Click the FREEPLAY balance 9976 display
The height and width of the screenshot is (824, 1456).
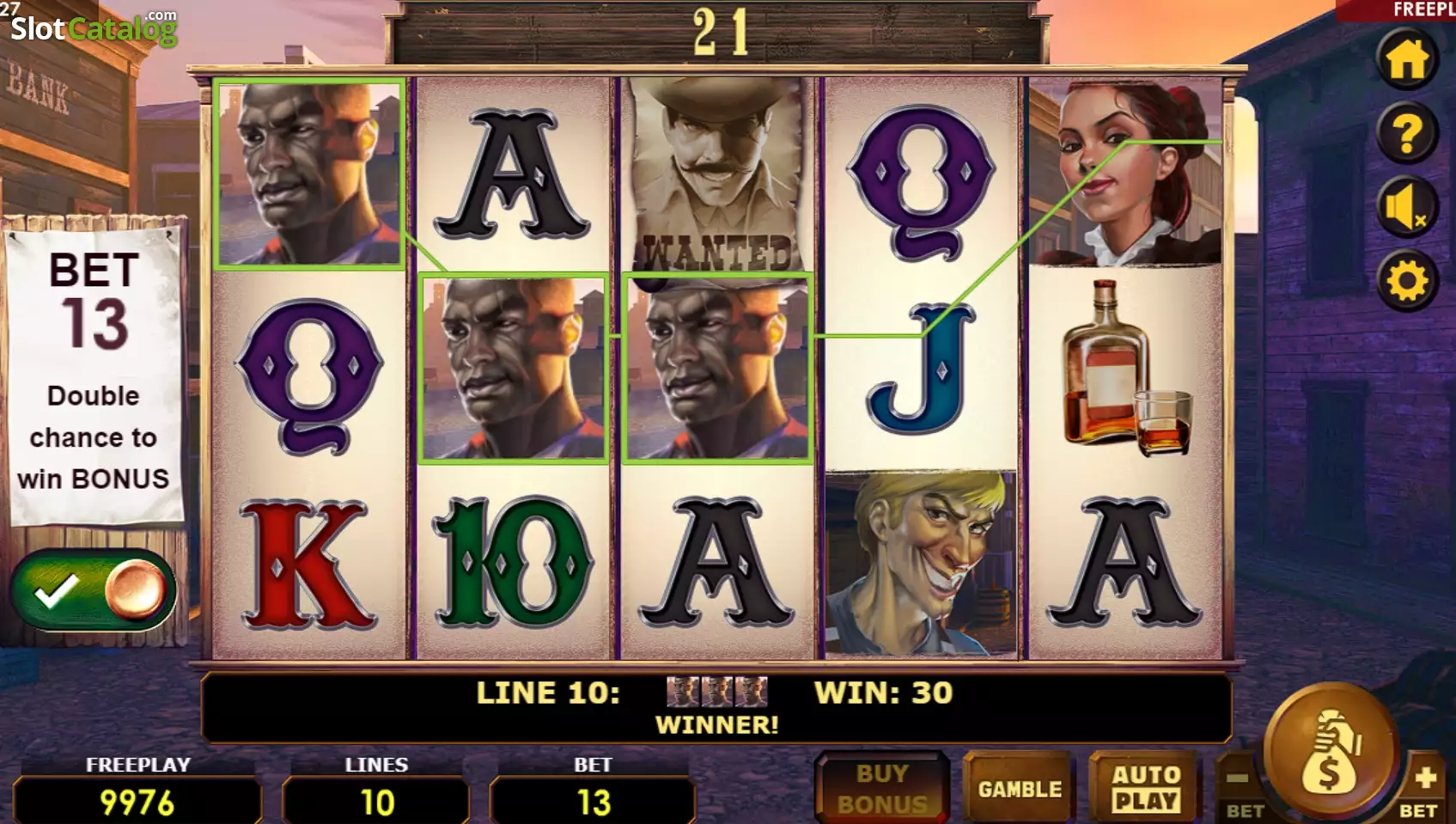137,802
